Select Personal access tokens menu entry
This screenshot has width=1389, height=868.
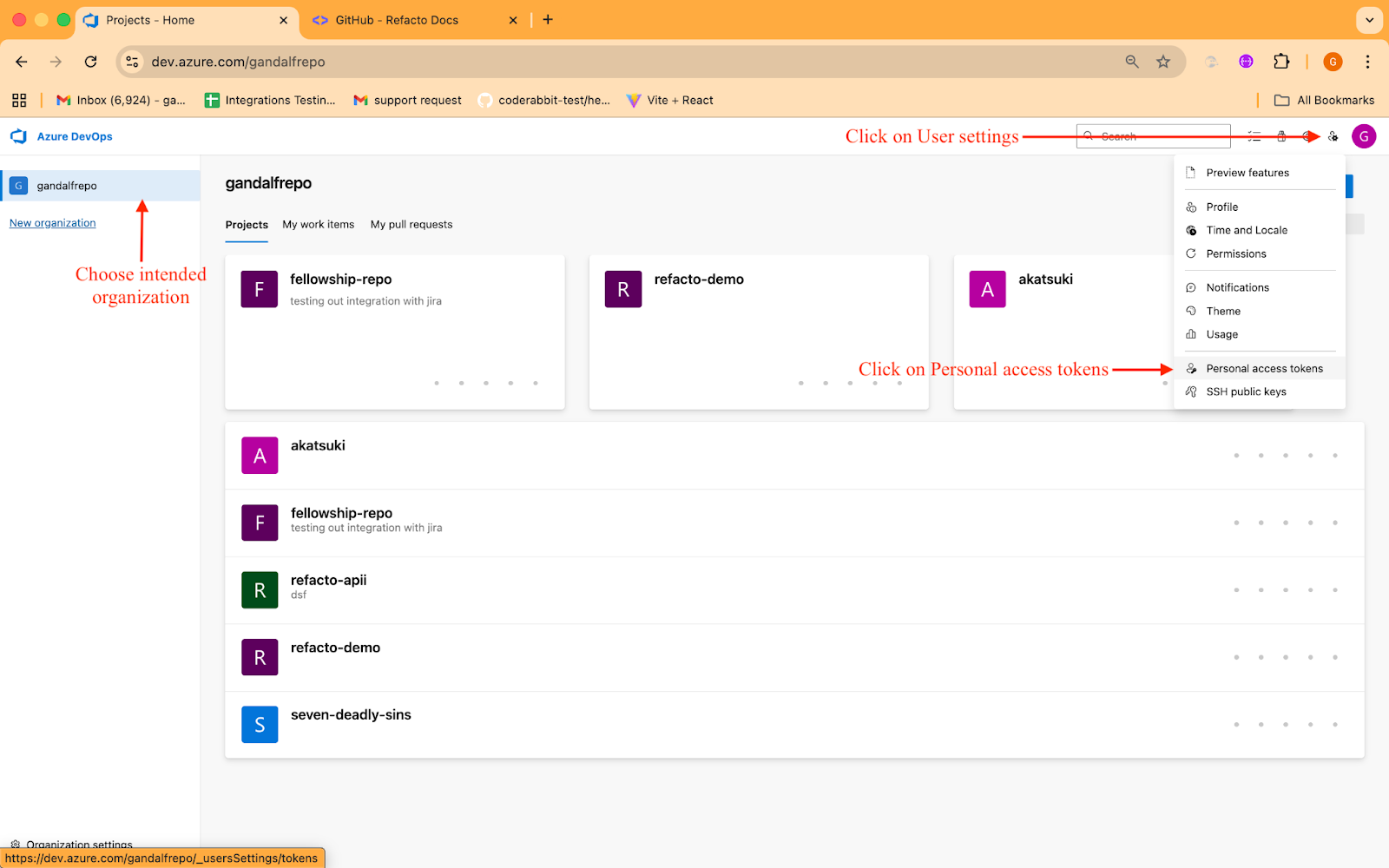1260,368
